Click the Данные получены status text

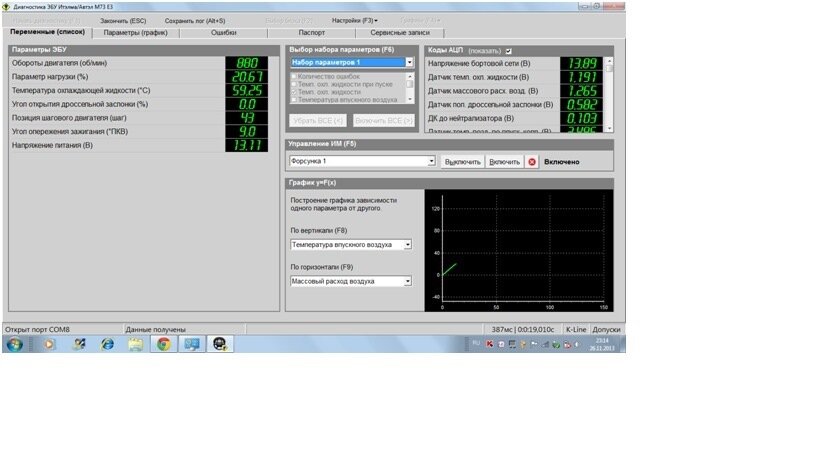coord(156,329)
